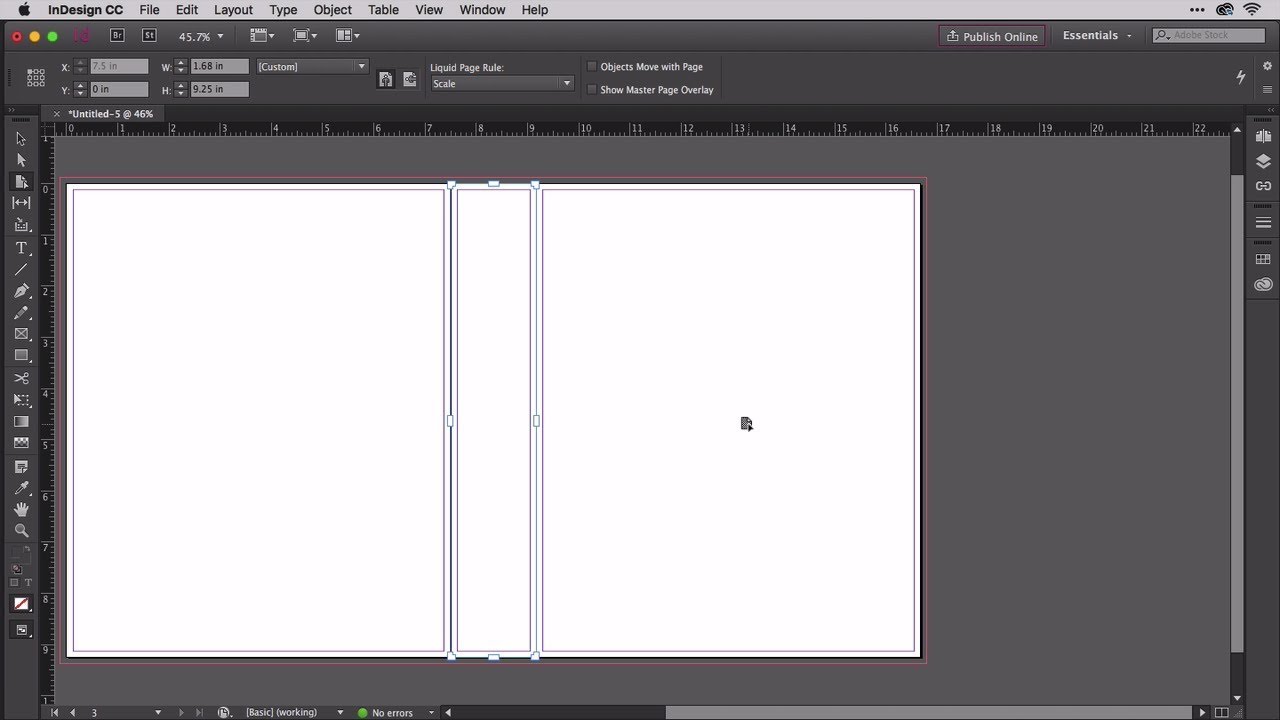The image size is (1280, 720).
Task: Select the Page tool
Action: [21, 182]
